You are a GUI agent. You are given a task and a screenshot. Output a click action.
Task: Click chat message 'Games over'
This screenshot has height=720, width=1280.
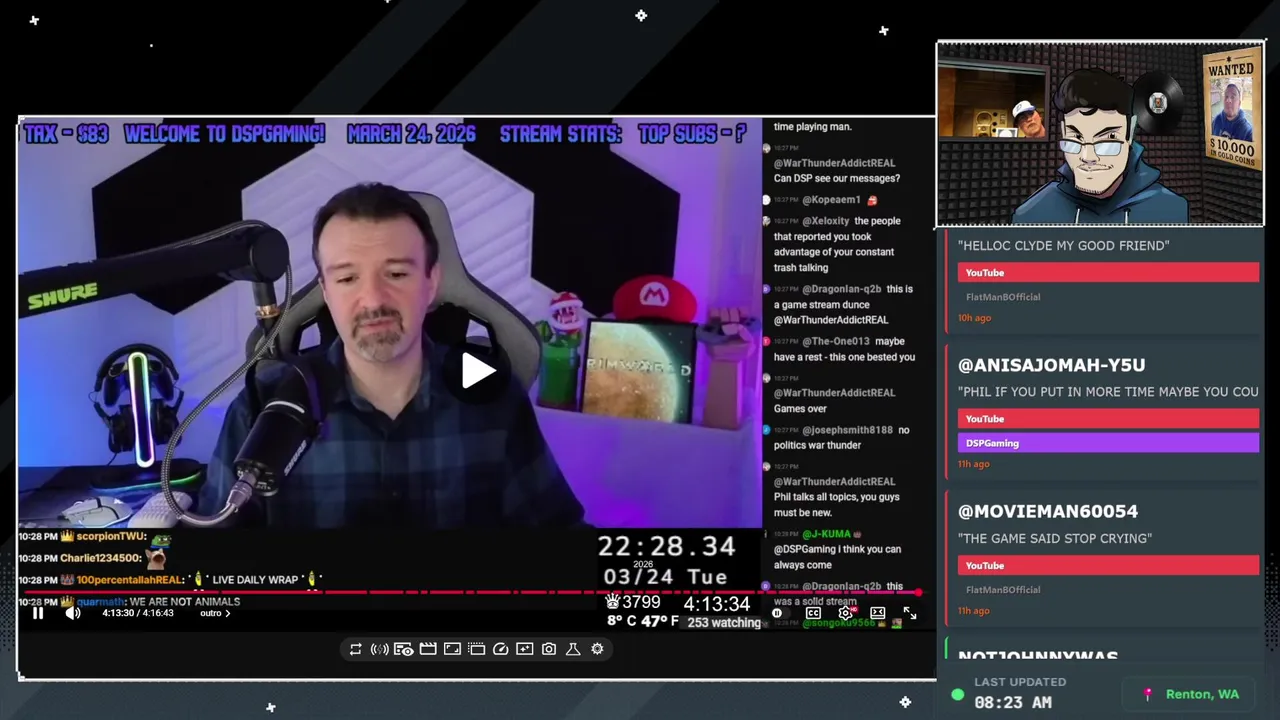pos(800,408)
